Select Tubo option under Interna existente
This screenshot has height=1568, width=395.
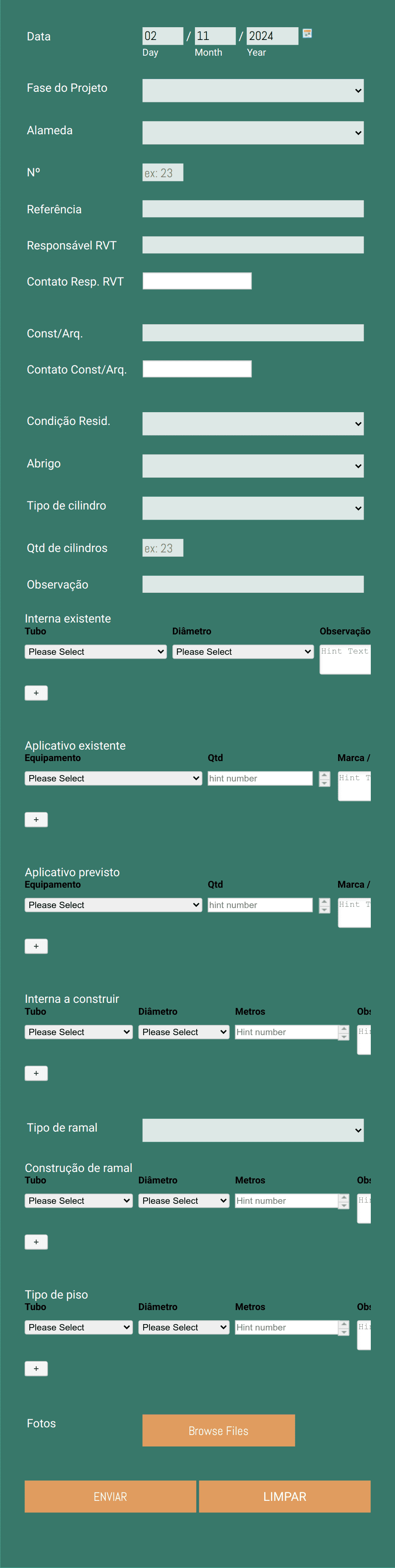click(x=96, y=652)
